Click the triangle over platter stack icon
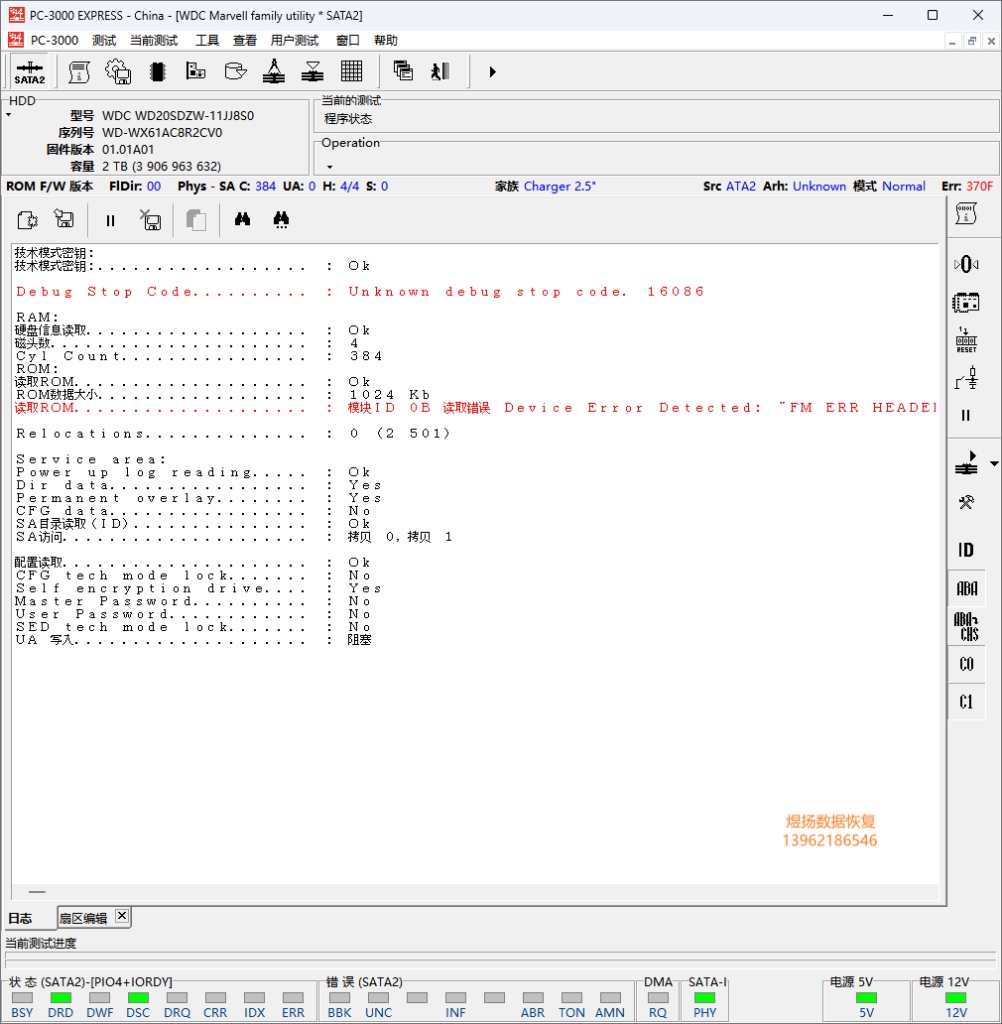The height and width of the screenshot is (1024, 1002). (x=313, y=71)
